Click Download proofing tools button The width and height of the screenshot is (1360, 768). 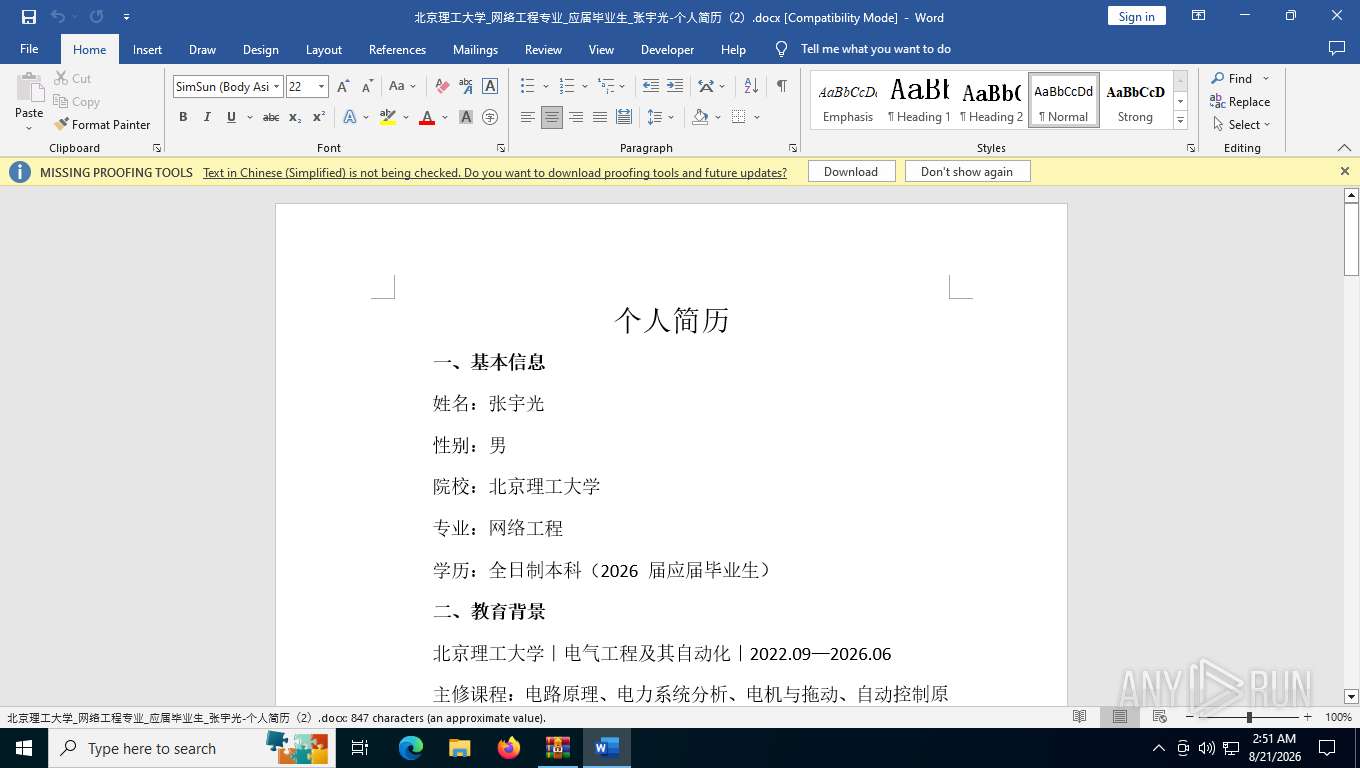click(851, 172)
